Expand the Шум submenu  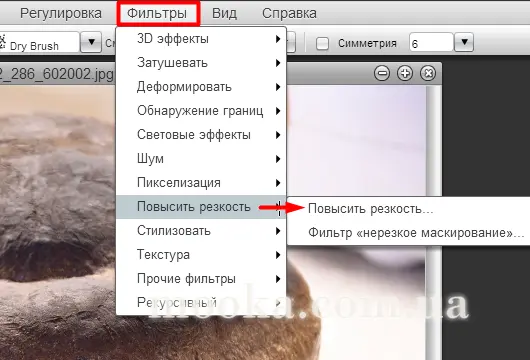[x=201, y=159]
